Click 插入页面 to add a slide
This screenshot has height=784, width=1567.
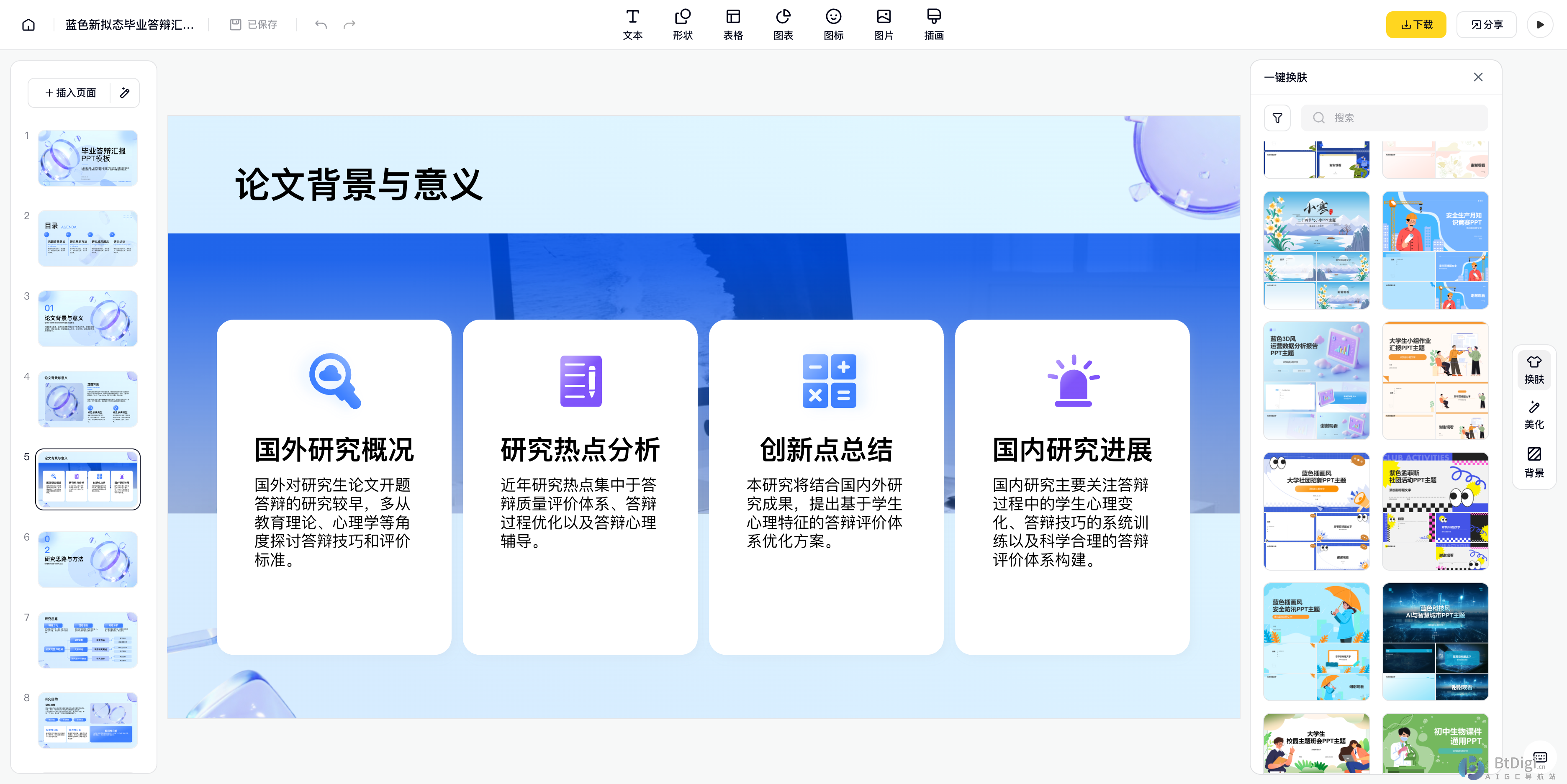tap(70, 92)
